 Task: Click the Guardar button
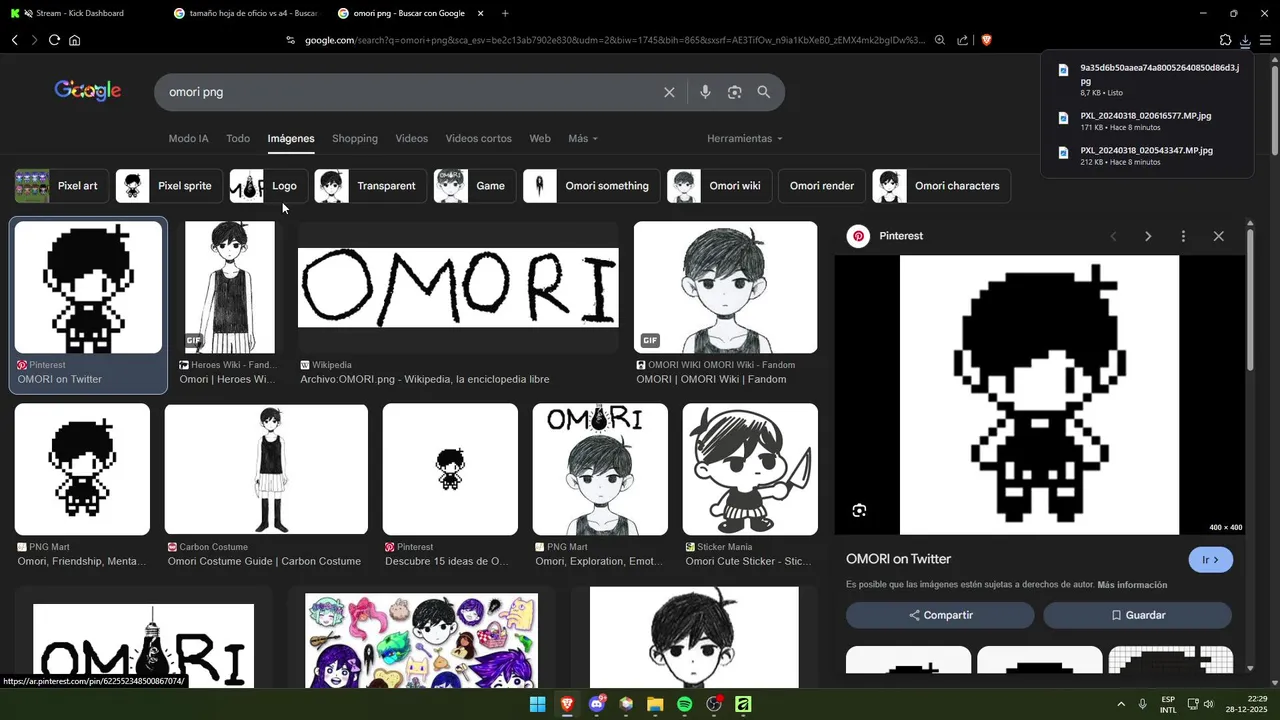[x=1137, y=615]
